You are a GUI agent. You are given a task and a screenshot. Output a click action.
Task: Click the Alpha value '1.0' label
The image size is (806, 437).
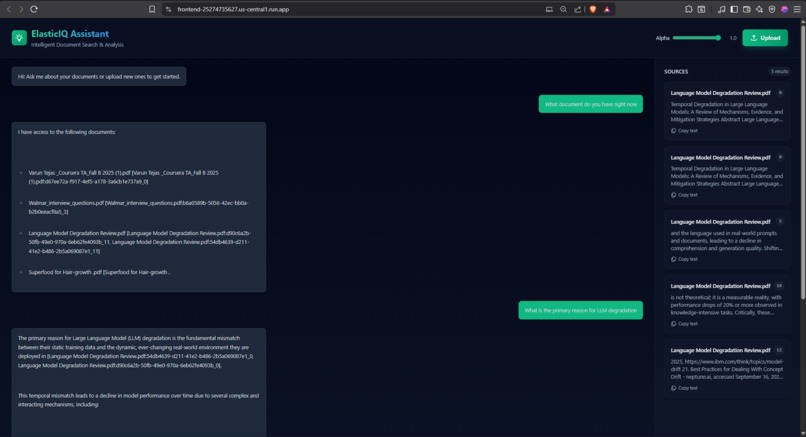[x=733, y=38]
